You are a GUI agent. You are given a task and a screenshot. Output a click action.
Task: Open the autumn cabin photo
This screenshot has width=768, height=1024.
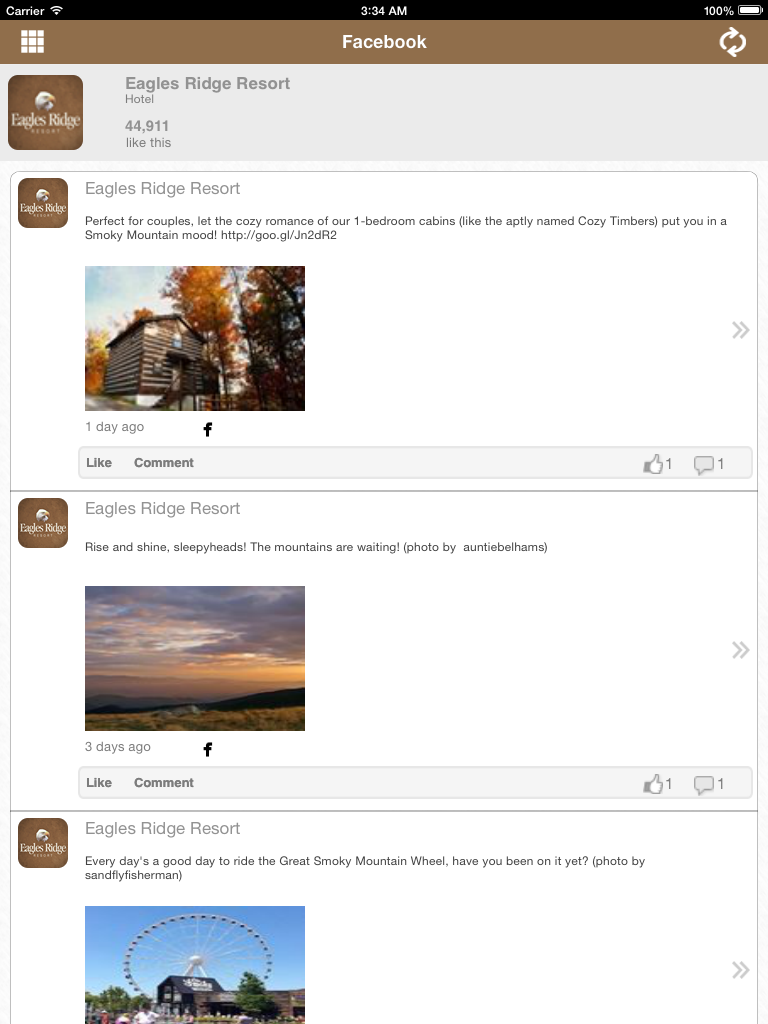[x=195, y=338]
